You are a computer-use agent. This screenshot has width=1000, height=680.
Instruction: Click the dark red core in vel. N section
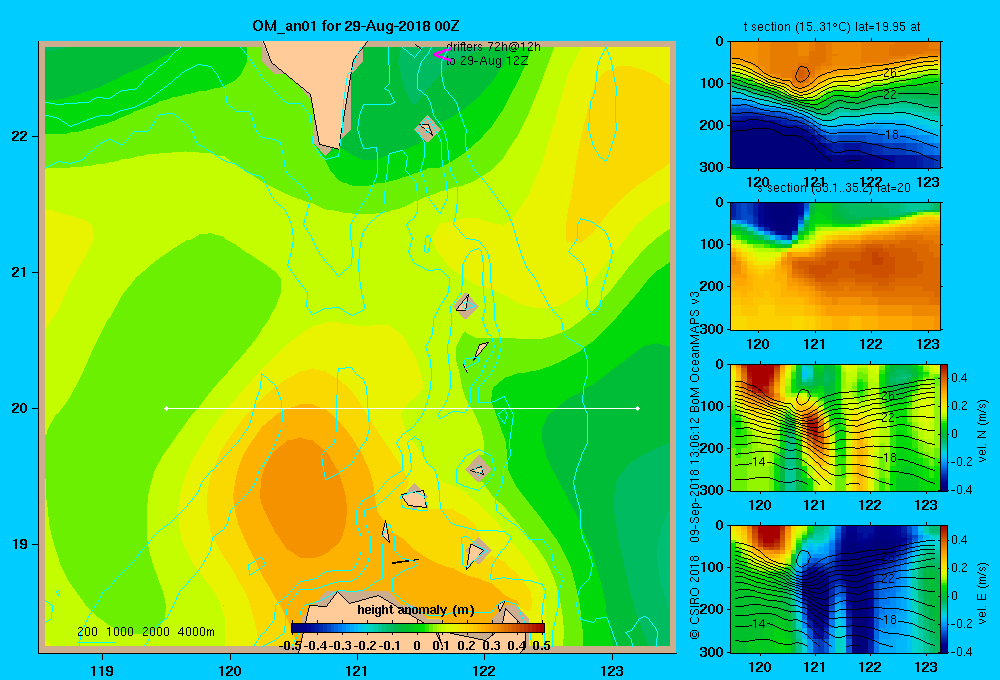coord(813,429)
